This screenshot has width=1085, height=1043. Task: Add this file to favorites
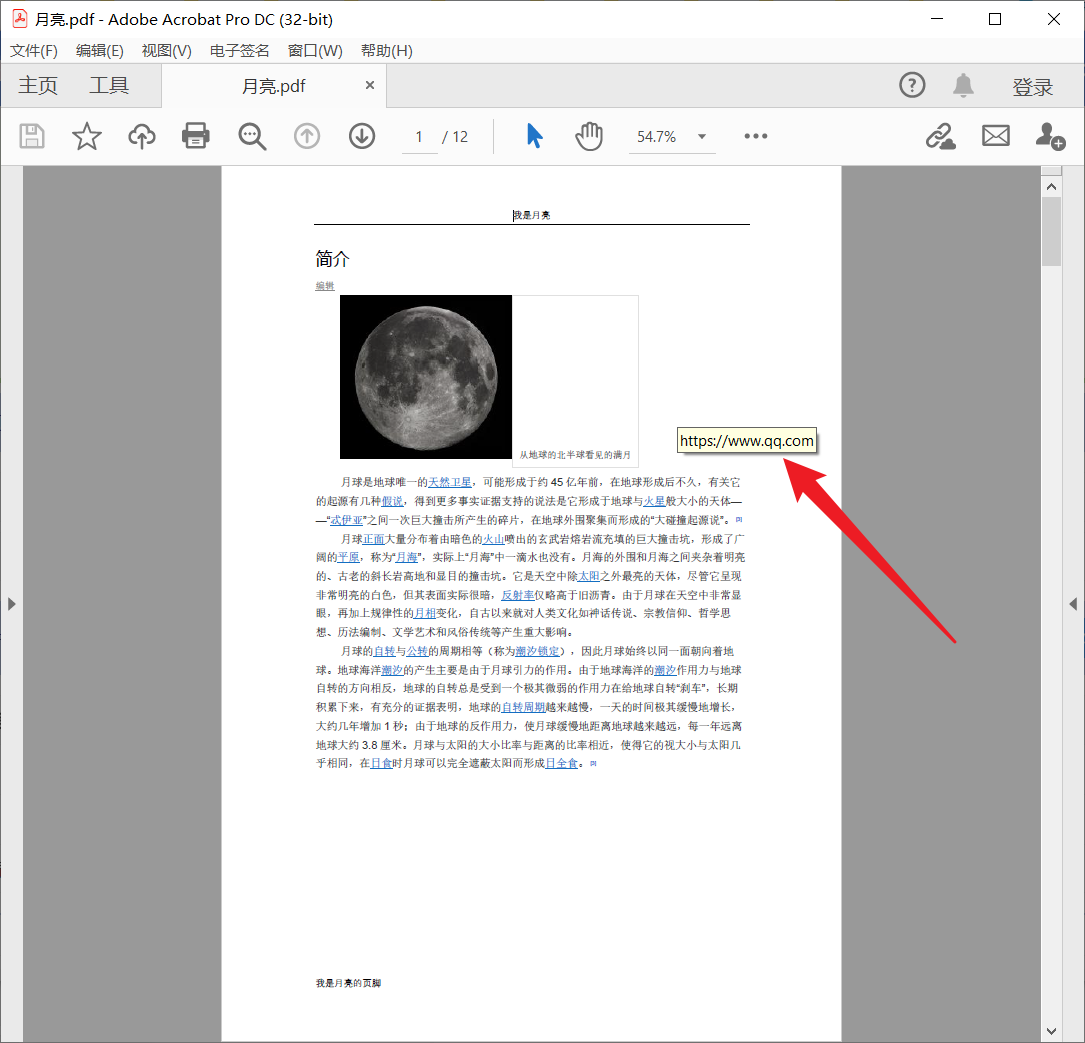pyautogui.click(x=86, y=136)
